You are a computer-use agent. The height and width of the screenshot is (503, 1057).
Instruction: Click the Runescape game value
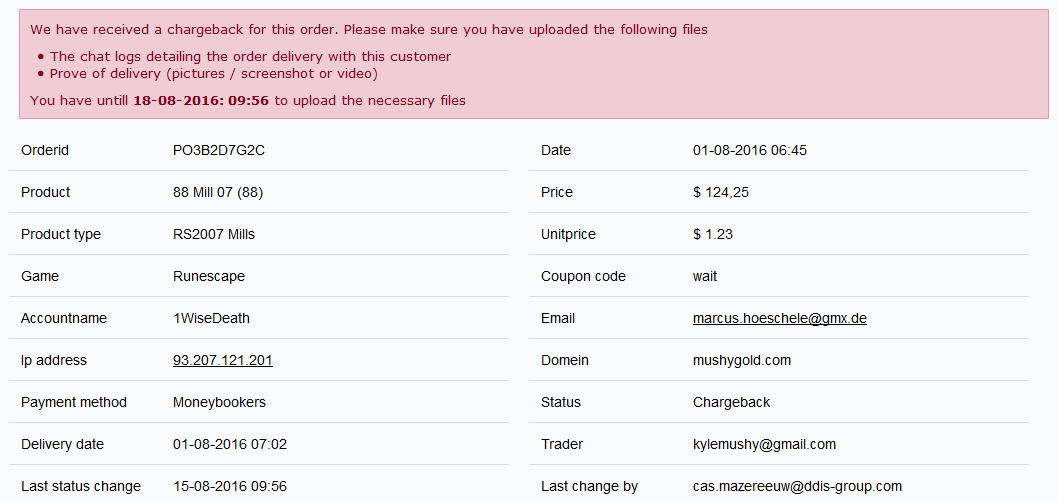point(208,276)
